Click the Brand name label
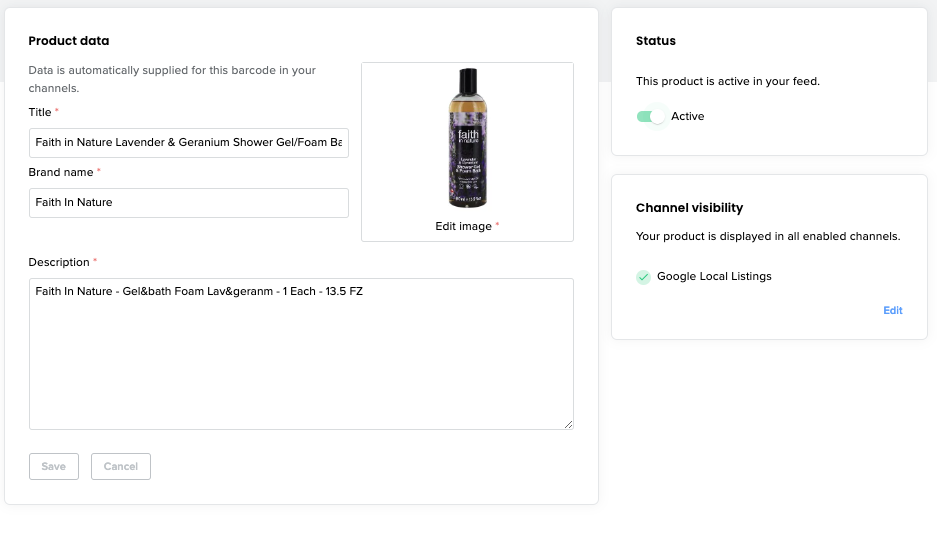 pyautogui.click(x=60, y=172)
